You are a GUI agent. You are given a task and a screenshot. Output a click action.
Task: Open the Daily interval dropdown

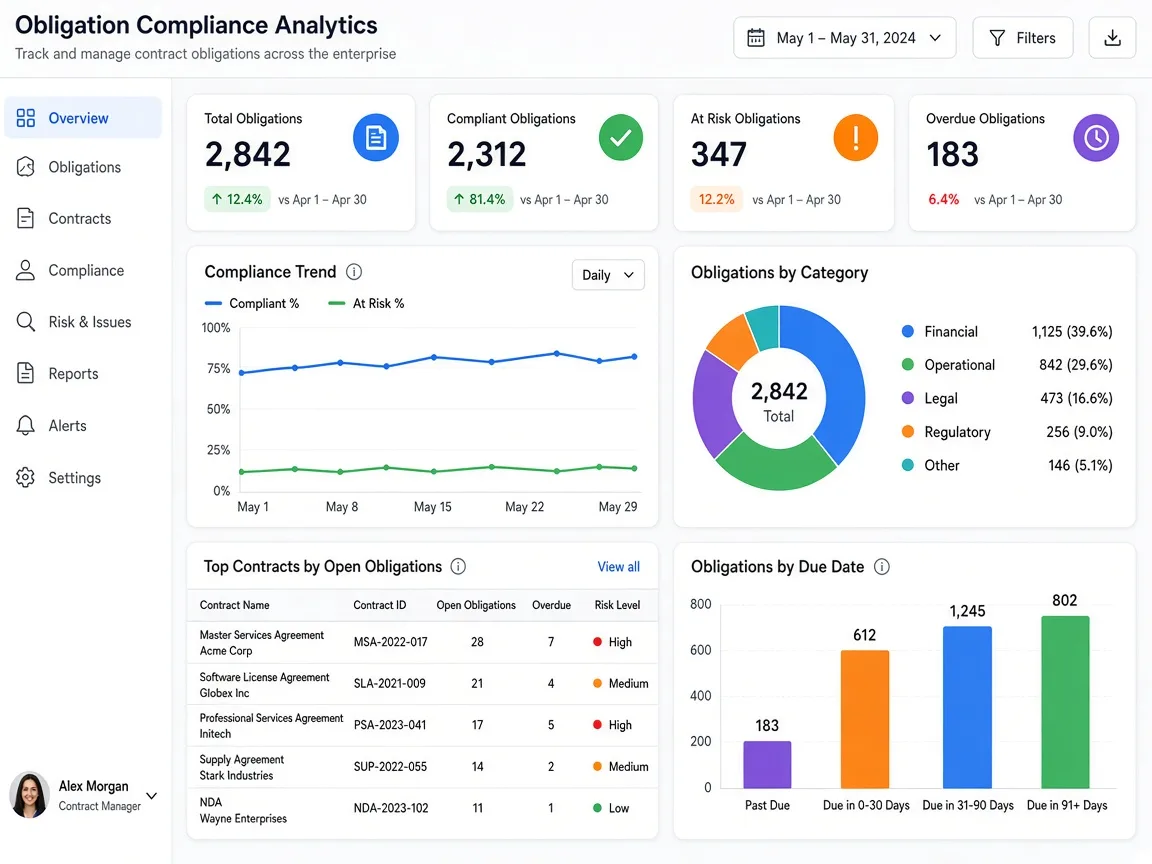(x=608, y=275)
